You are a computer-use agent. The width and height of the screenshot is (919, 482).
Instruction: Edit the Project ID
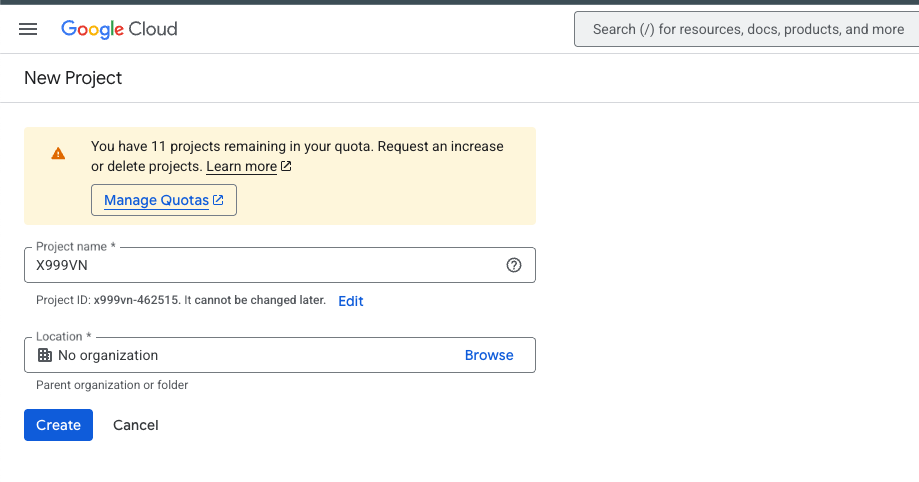coord(350,301)
